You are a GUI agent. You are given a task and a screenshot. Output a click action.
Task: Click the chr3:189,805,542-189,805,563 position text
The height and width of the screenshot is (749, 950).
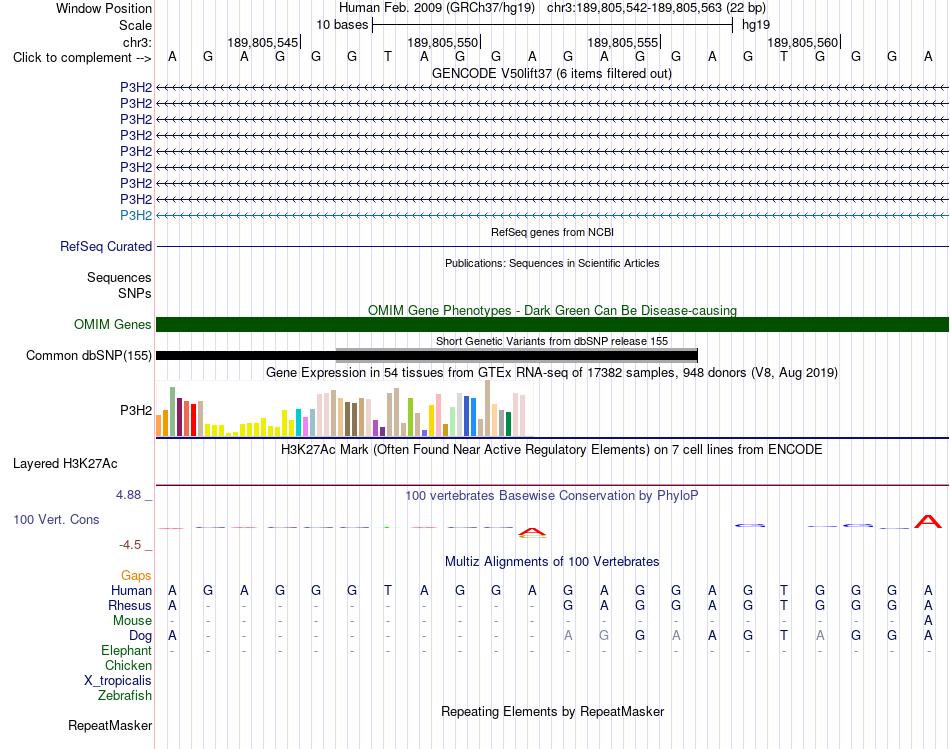634,8
